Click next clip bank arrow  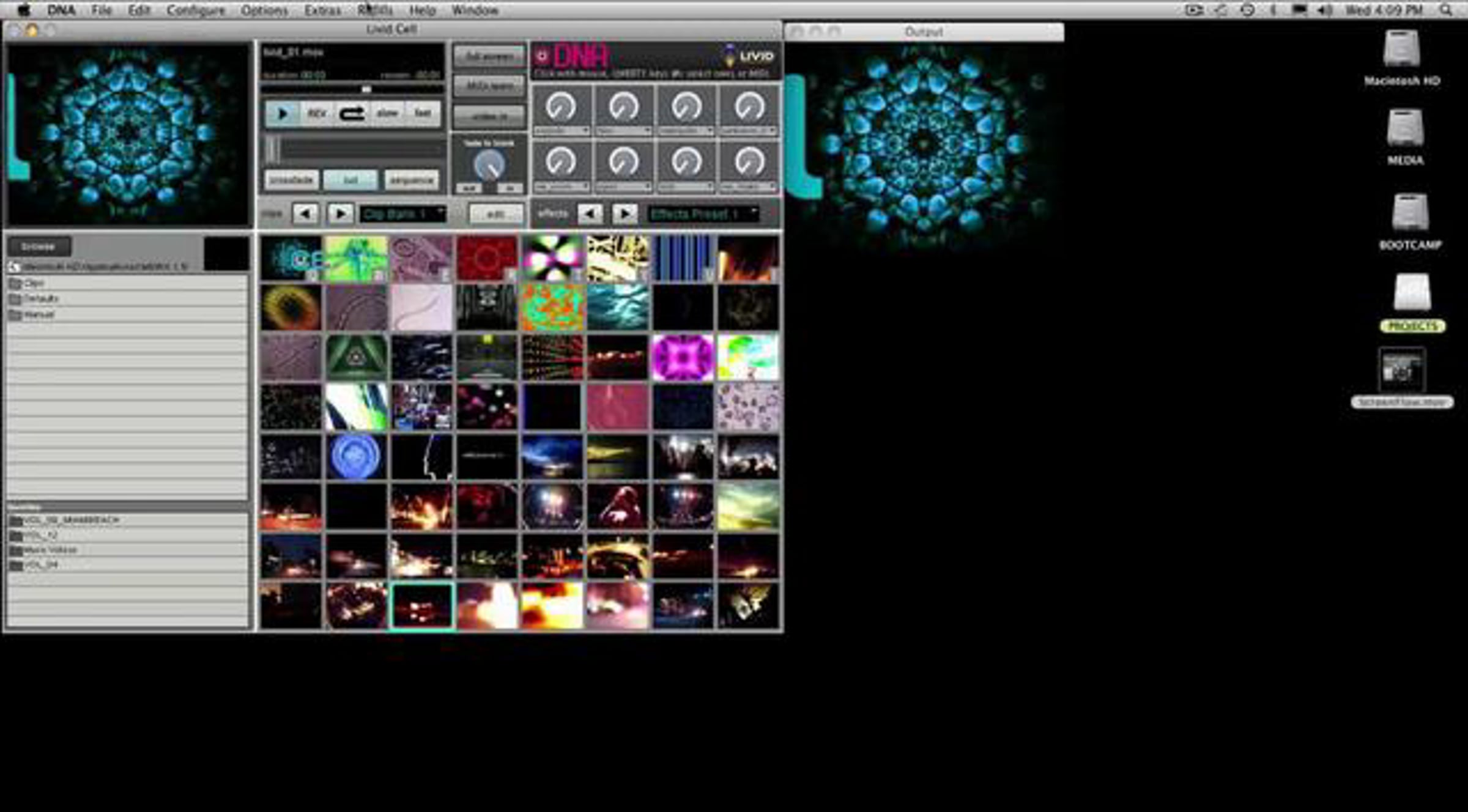pyautogui.click(x=340, y=213)
